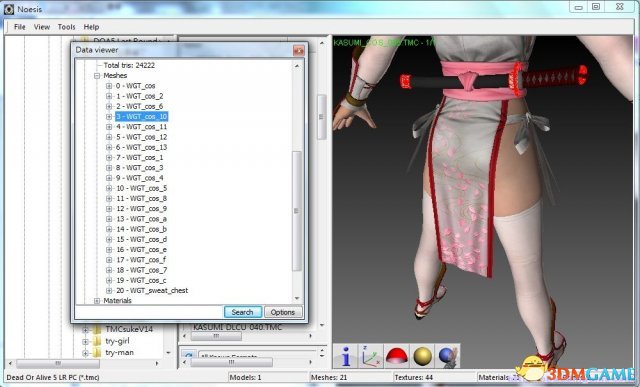Select 15 - WGT_cos_d mesh row

(142, 239)
